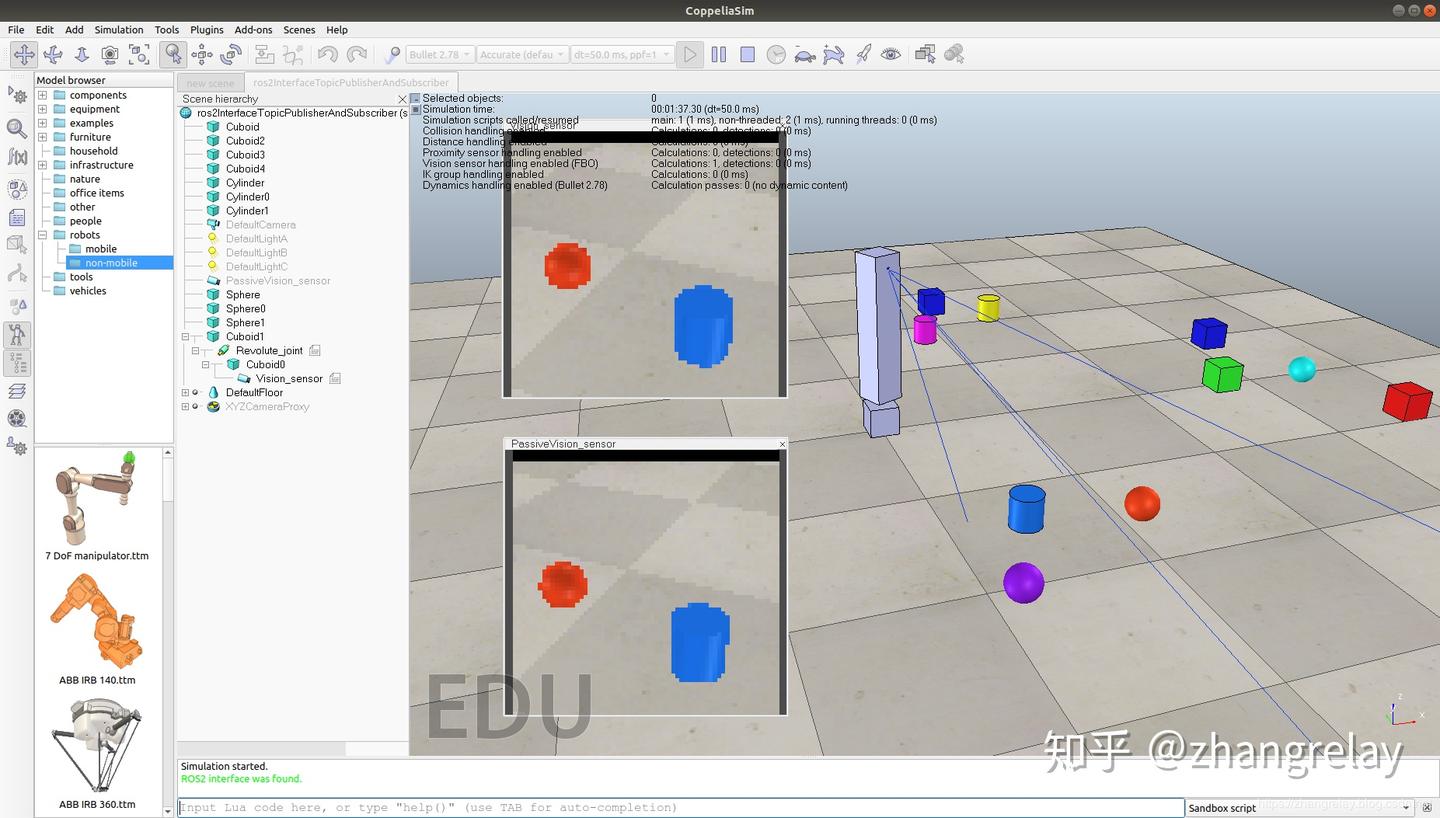Image resolution: width=1440 pixels, height=818 pixels.
Task: Expand the components folder in Model browser
Action: tap(43, 95)
